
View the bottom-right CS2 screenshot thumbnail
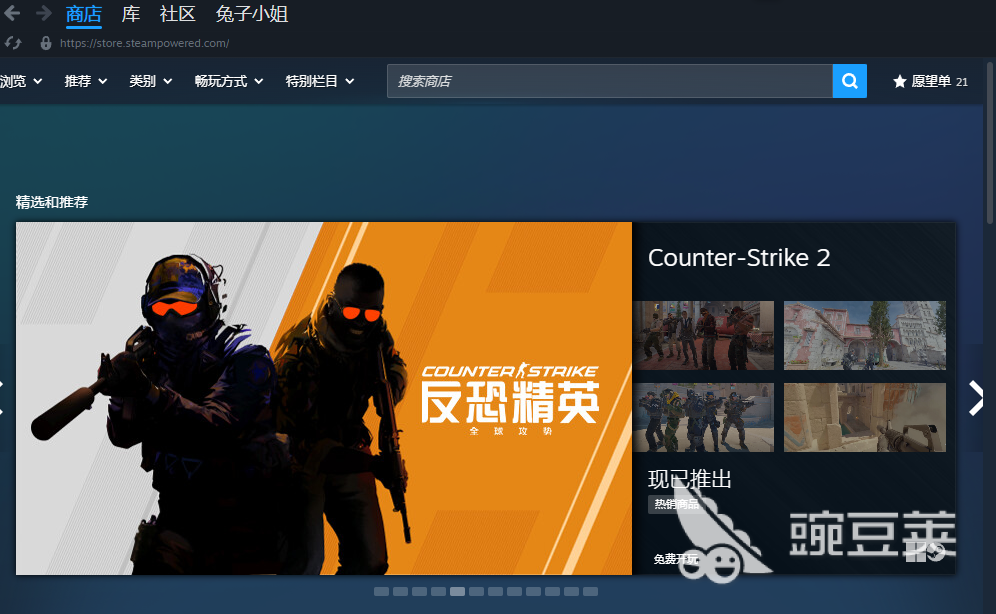[x=865, y=417]
